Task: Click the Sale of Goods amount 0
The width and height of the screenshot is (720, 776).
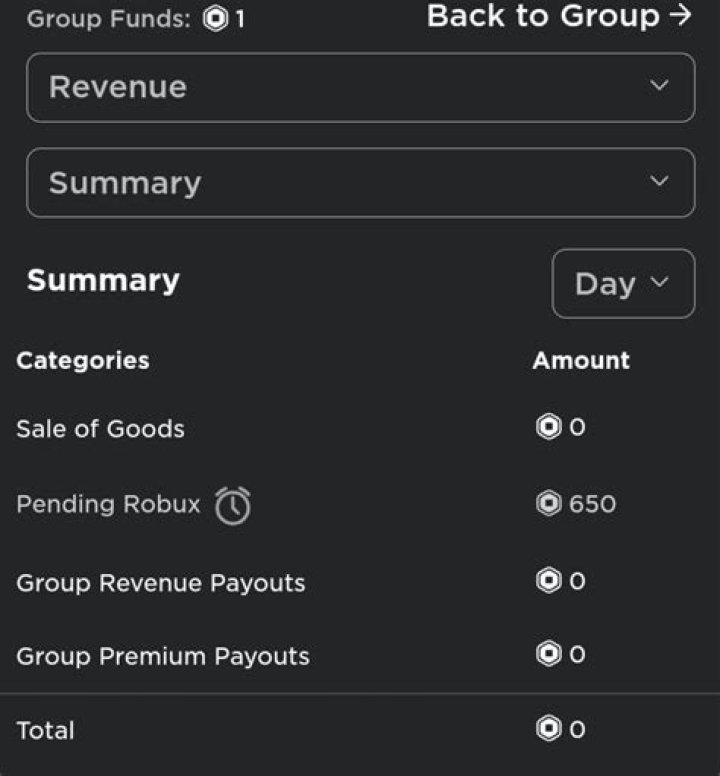Action: pyautogui.click(x=577, y=427)
